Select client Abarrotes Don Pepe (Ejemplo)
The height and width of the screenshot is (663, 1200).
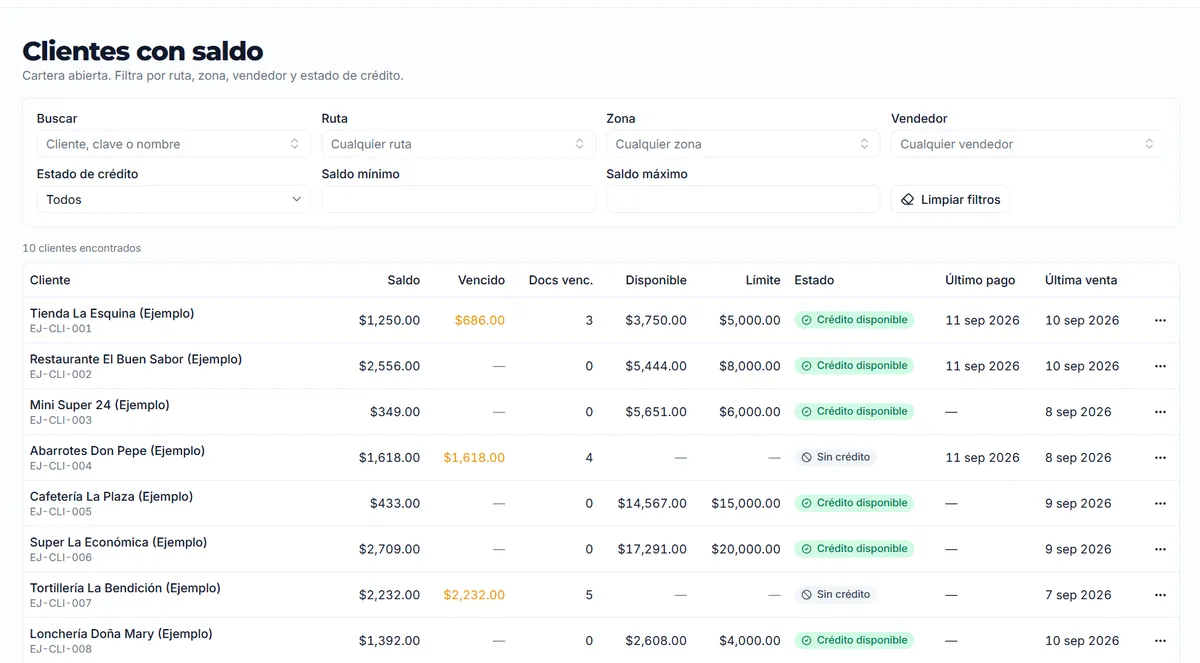tap(117, 452)
